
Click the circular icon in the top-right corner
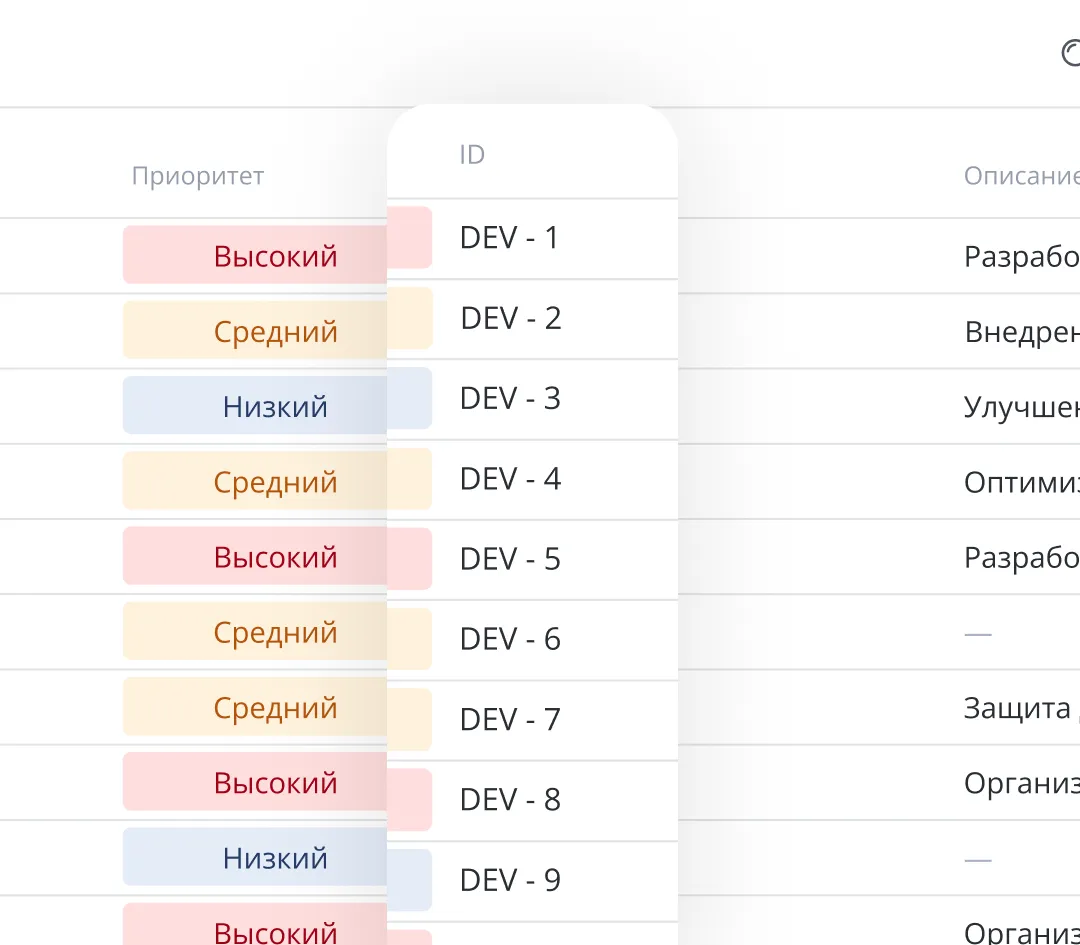coord(1071,53)
